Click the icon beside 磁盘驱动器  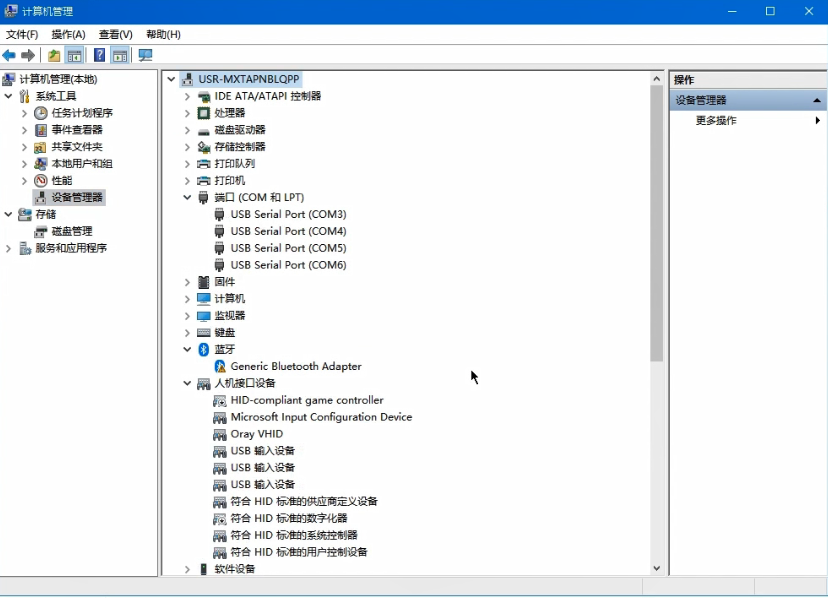pos(203,130)
